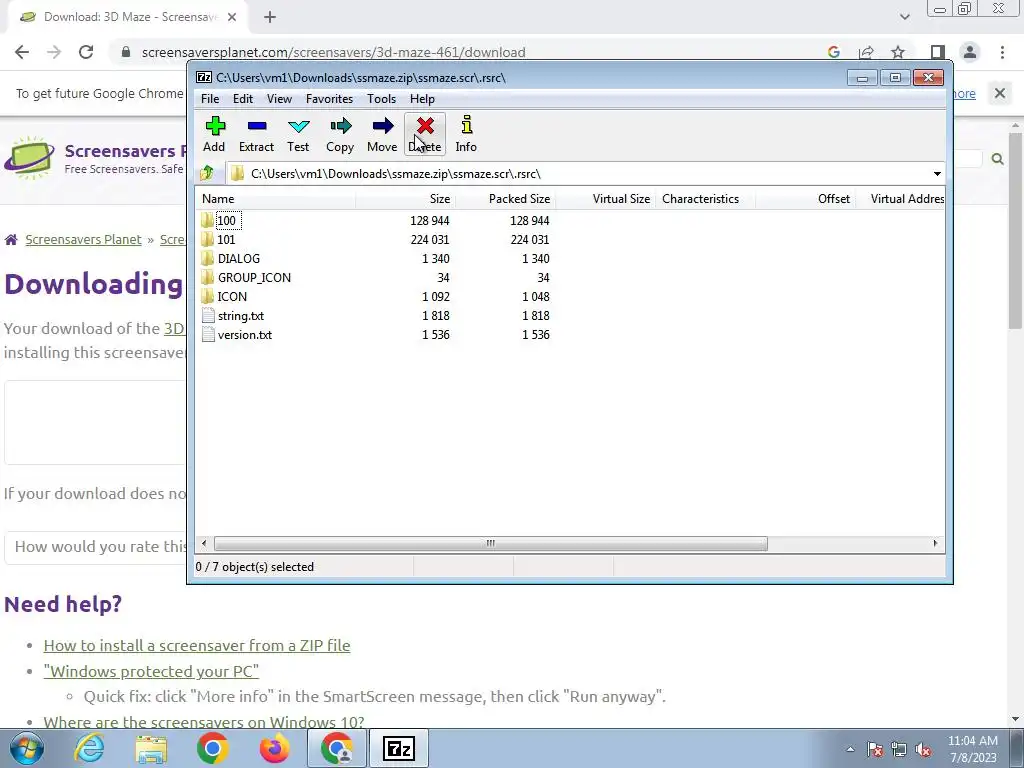Run the Test archive tool

click(298, 135)
